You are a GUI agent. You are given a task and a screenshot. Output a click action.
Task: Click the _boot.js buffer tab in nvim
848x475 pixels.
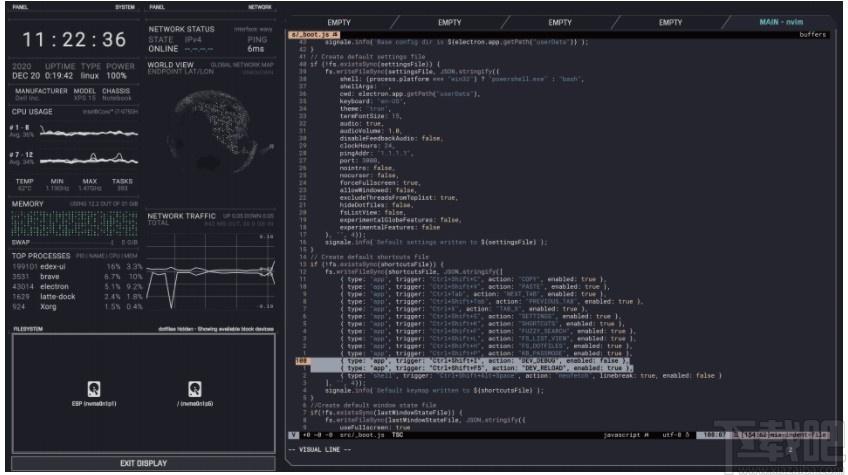pos(314,35)
